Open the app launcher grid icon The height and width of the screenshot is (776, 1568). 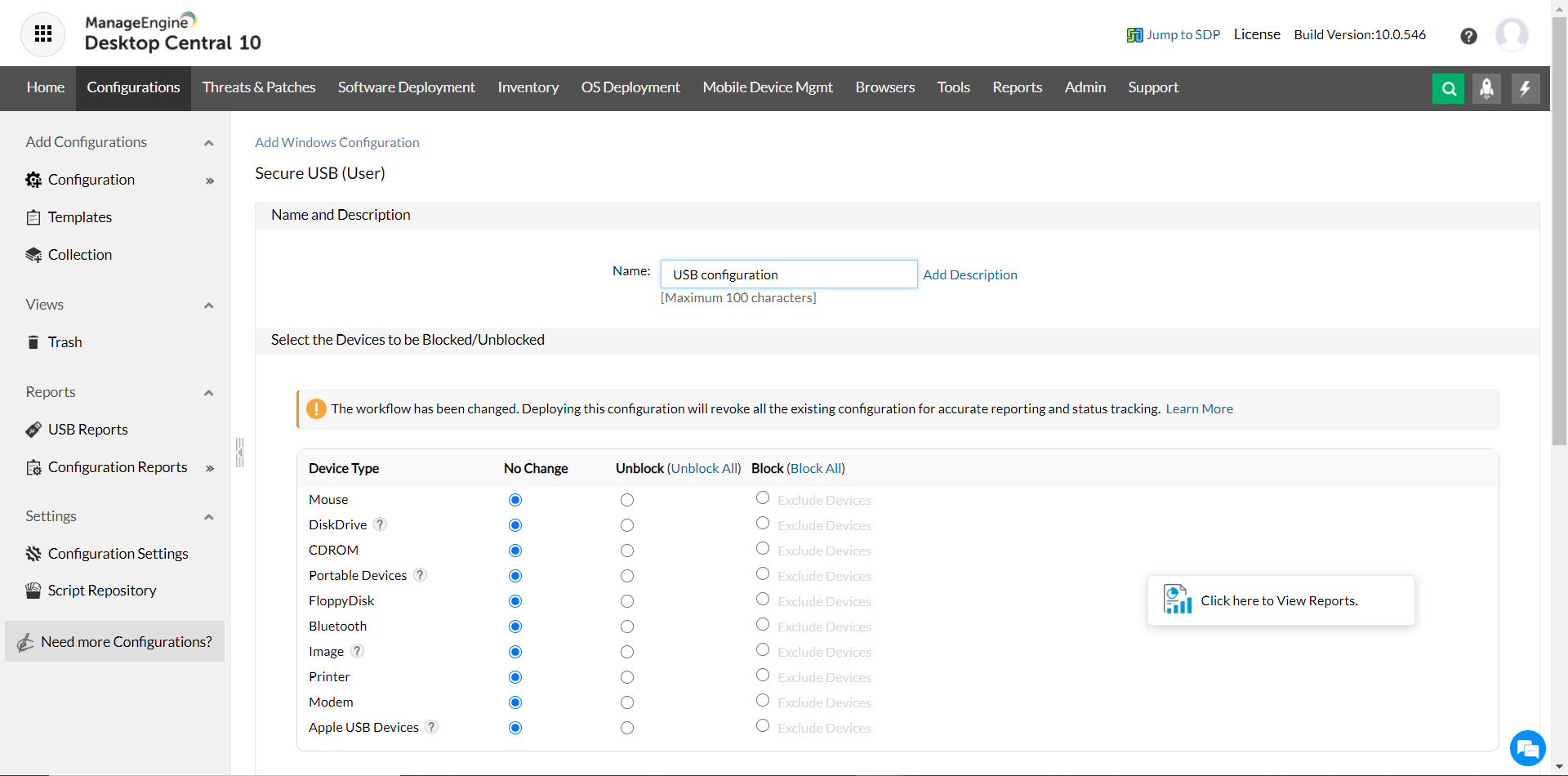pyautogui.click(x=42, y=33)
